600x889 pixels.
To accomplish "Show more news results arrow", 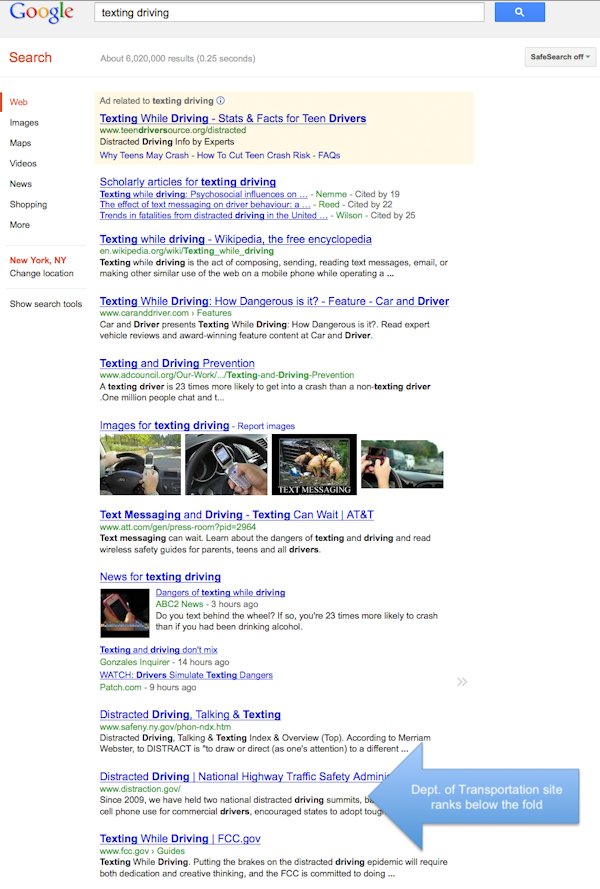I will point(462,681).
